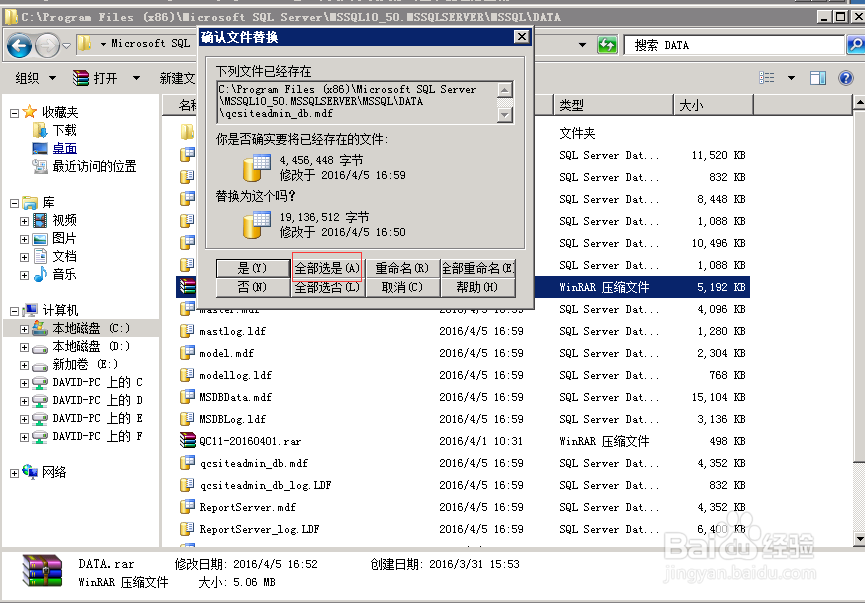Click the folder icon in the address bar breadcrumb

(85, 44)
